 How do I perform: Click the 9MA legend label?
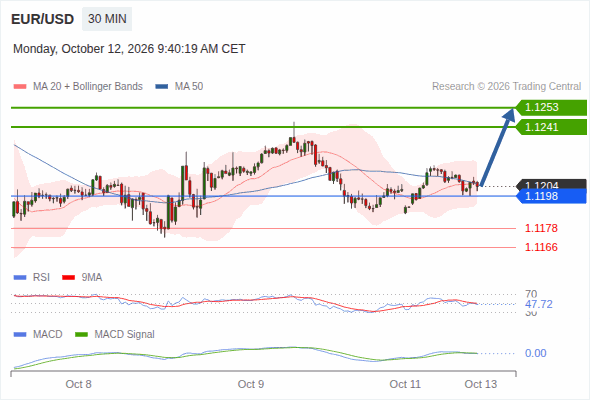coord(92,278)
